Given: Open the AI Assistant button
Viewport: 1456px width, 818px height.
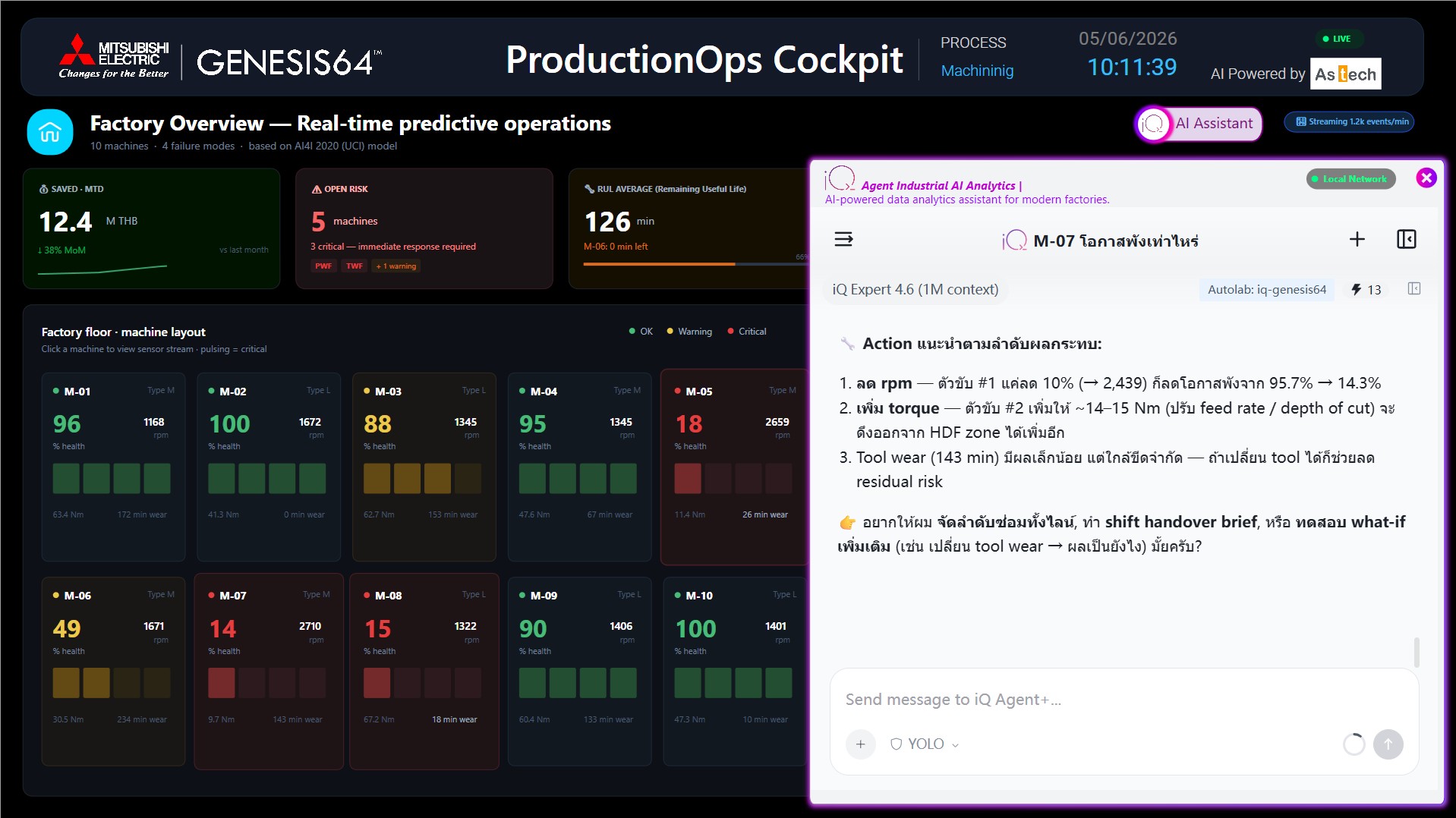Looking at the screenshot, I should coord(1199,124).
